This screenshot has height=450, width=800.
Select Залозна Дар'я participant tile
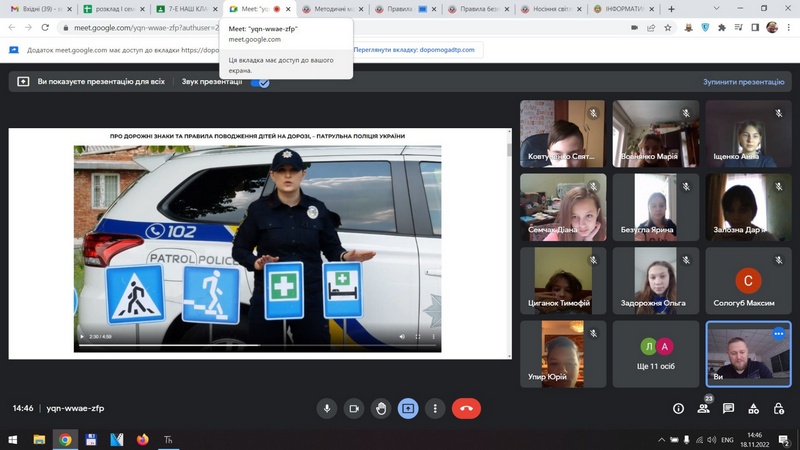748,207
